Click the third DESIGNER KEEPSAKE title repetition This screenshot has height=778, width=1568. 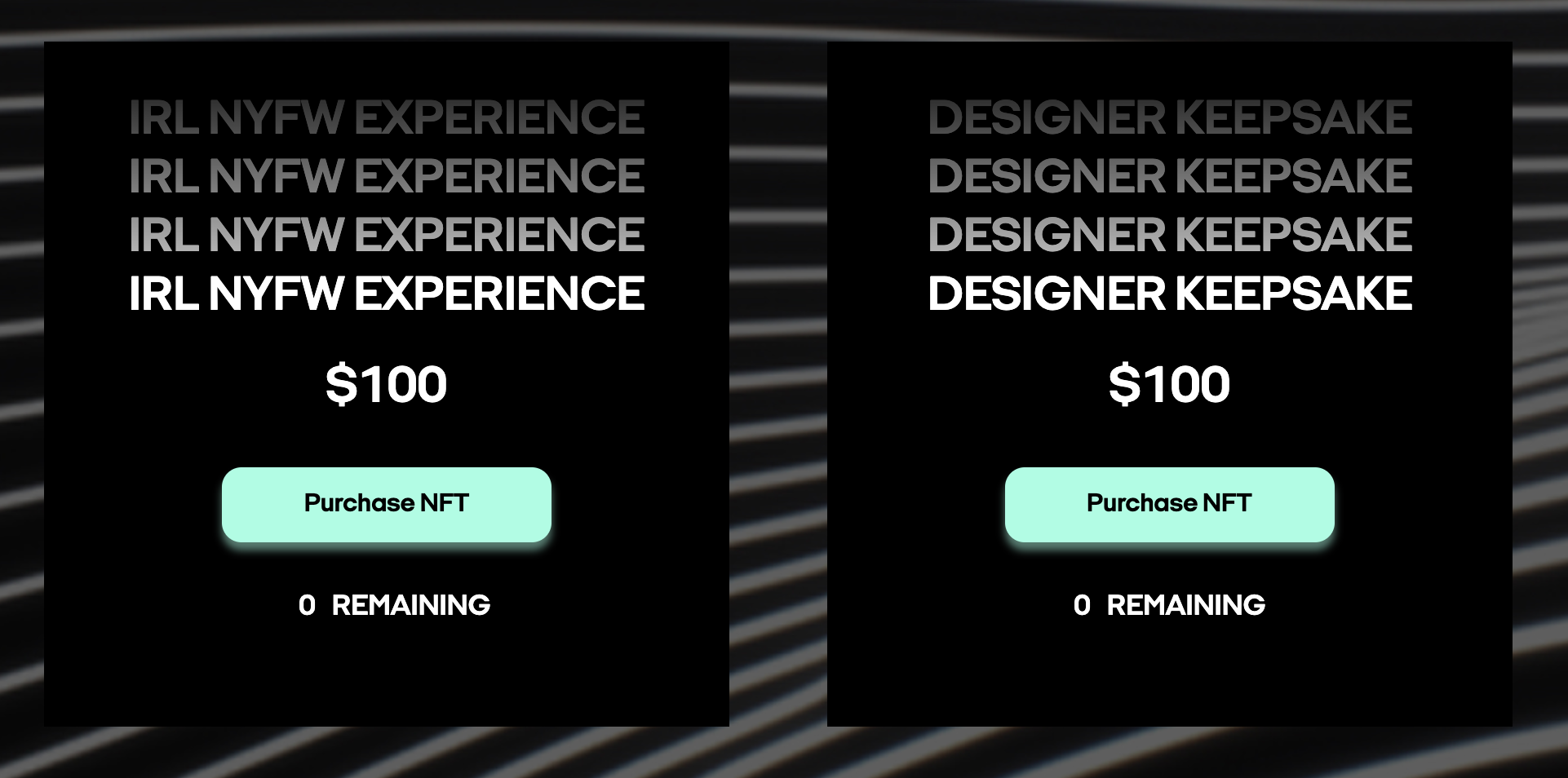click(1170, 234)
